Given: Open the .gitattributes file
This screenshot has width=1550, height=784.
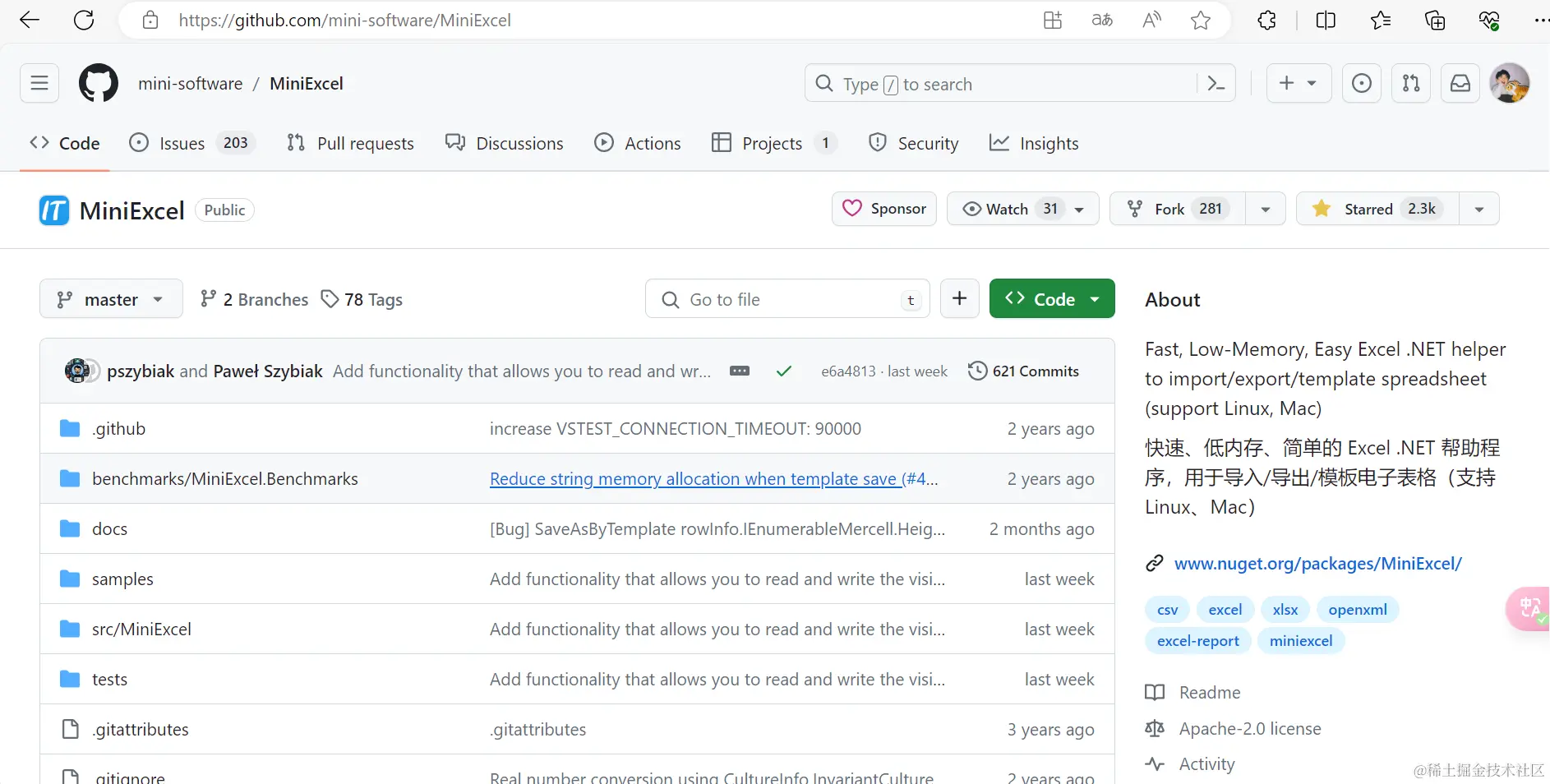Looking at the screenshot, I should tap(140, 730).
